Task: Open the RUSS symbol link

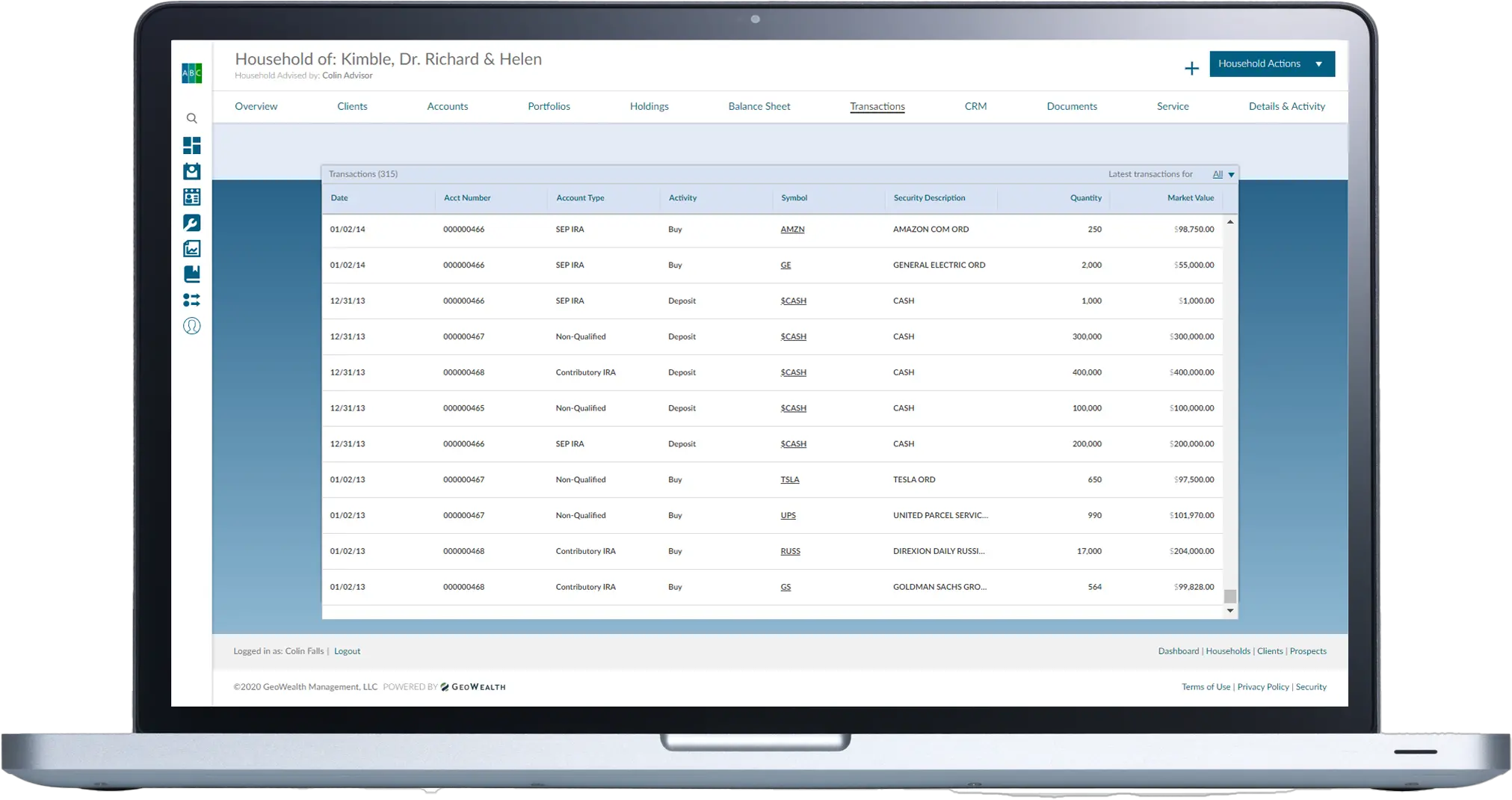Action: pyautogui.click(x=790, y=552)
